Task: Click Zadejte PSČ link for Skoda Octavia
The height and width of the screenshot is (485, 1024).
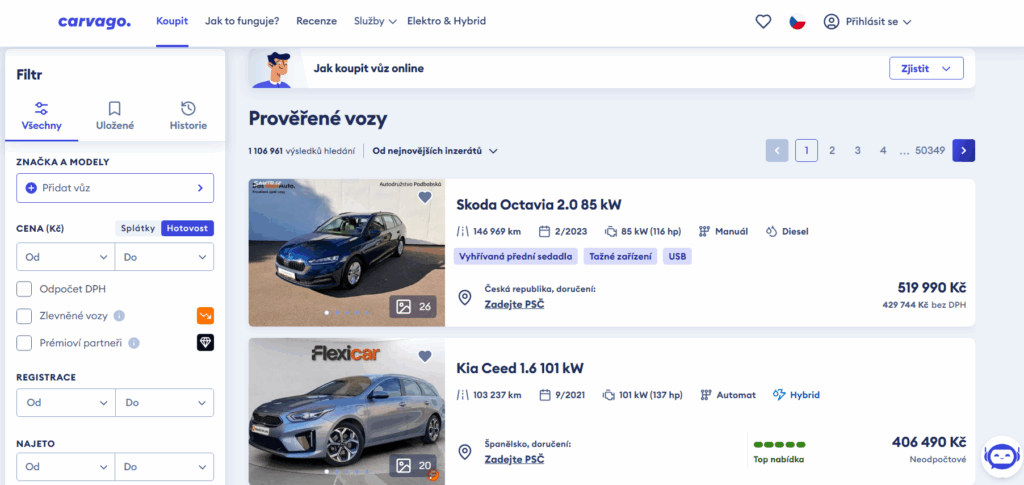Action: [514, 304]
